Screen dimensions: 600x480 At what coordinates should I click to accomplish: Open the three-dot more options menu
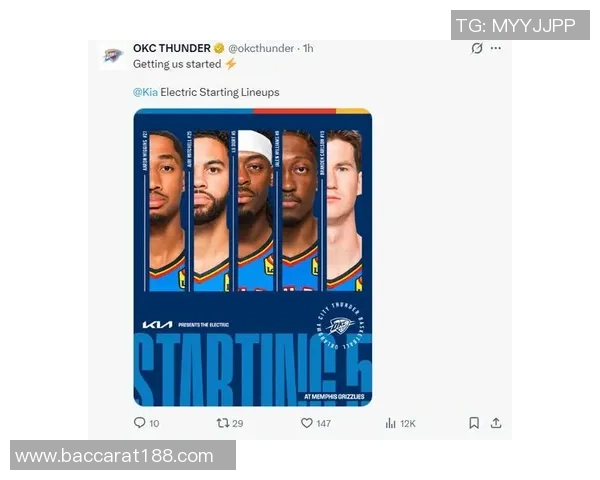click(x=496, y=48)
